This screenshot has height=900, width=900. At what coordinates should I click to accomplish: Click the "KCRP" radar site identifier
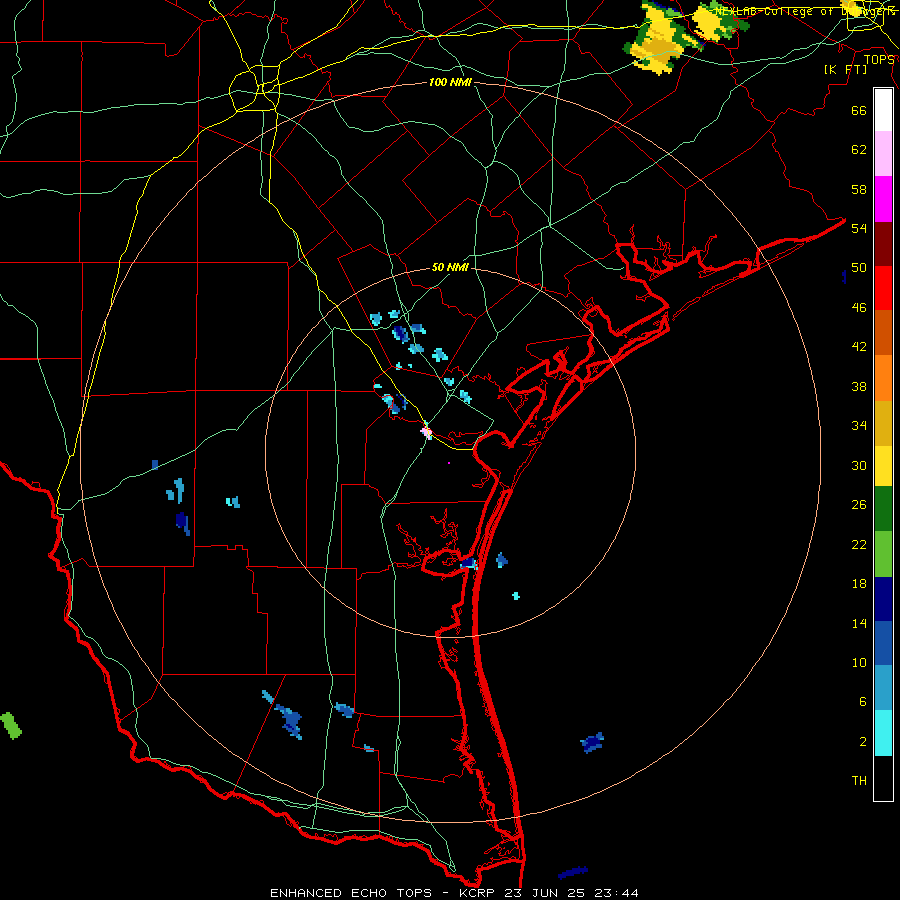point(476,893)
